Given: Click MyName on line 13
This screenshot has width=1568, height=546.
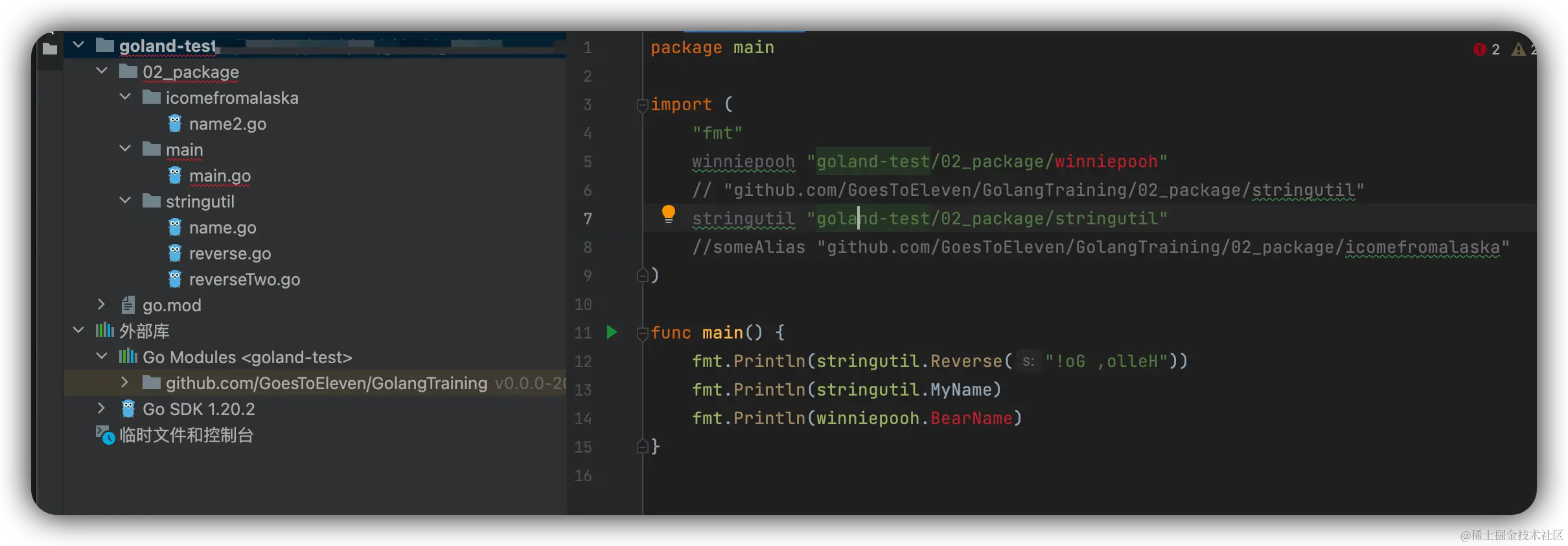Looking at the screenshot, I should [x=961, y=390].
